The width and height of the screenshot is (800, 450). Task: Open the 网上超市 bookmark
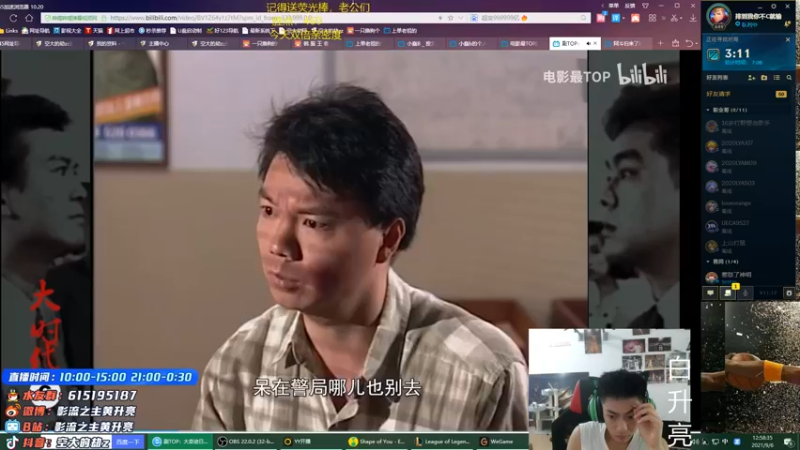121,31
